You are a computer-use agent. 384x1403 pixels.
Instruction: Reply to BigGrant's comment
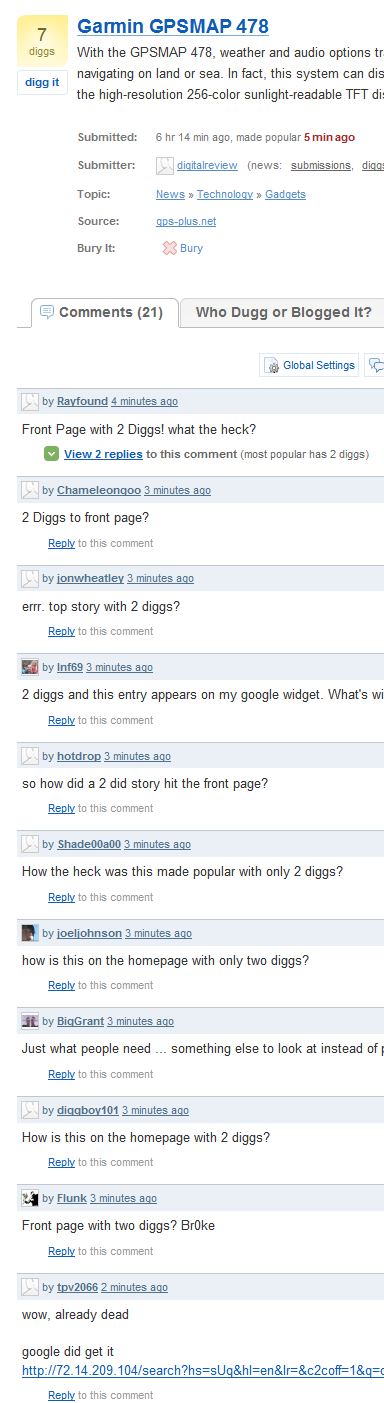[61, 1074]
